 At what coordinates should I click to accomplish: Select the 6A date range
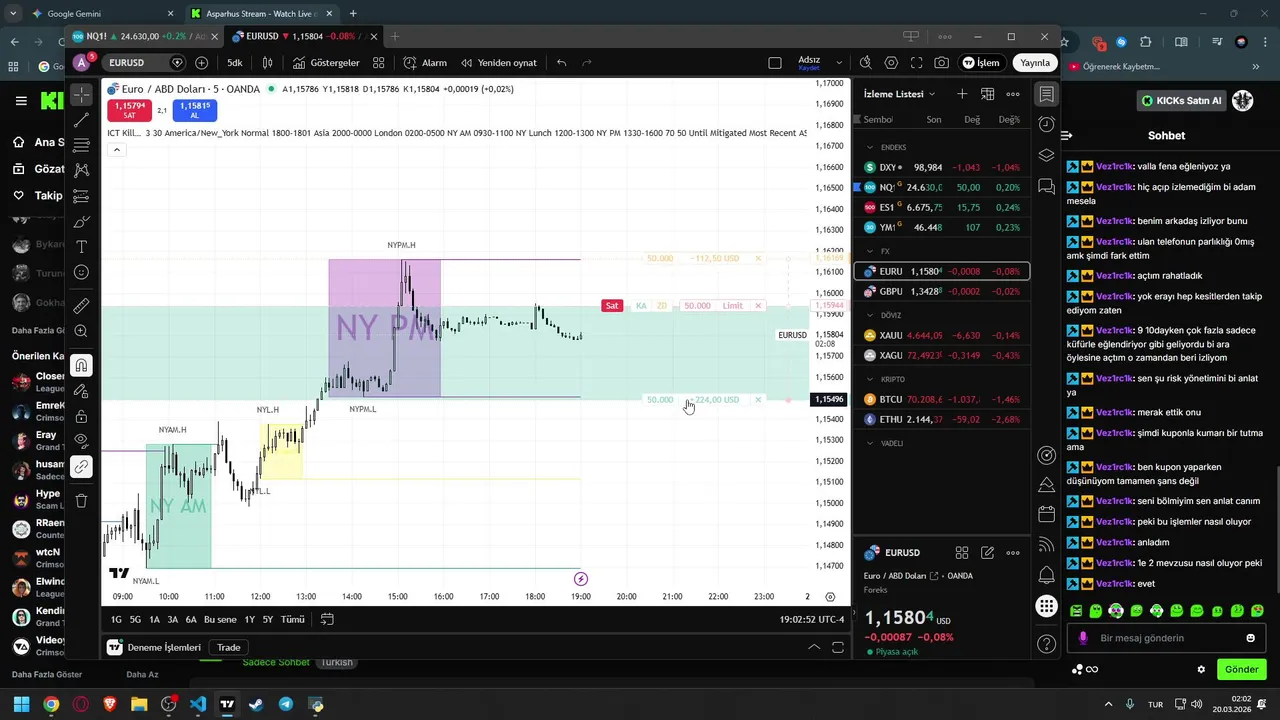click(190, 619)
